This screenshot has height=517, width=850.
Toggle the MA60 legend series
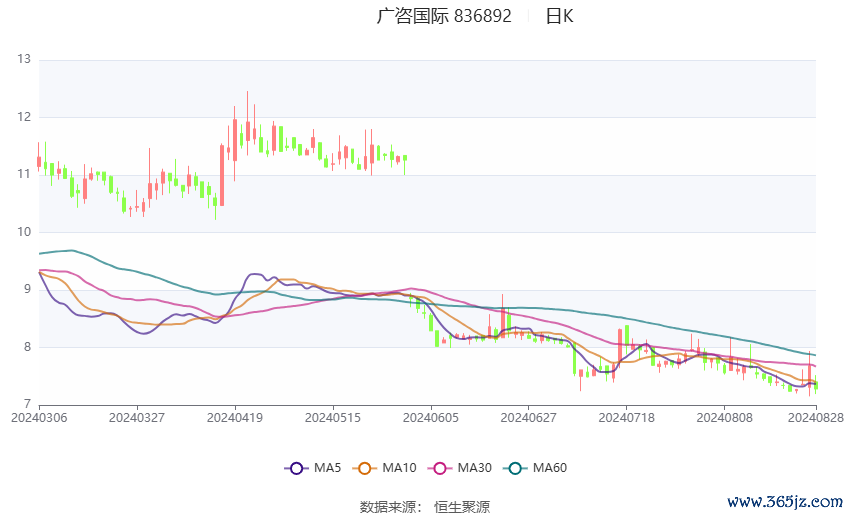point(535,468)
